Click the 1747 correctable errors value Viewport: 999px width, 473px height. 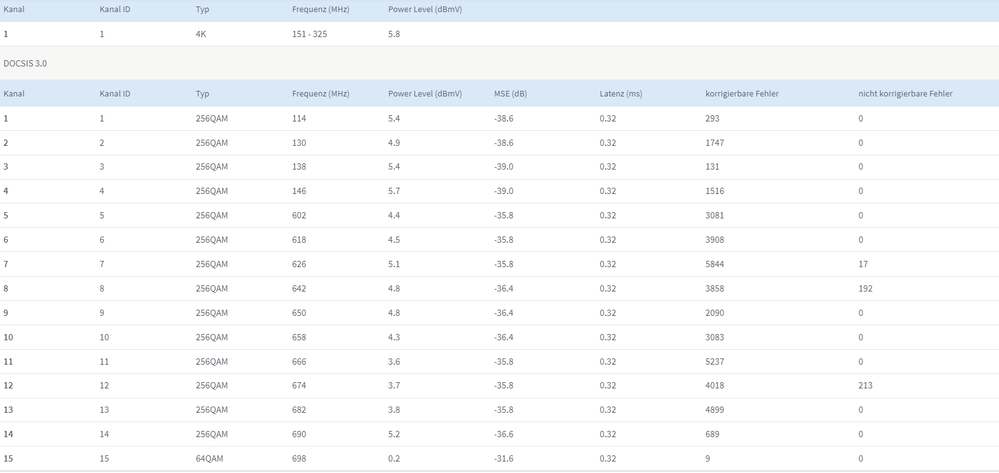717,143
